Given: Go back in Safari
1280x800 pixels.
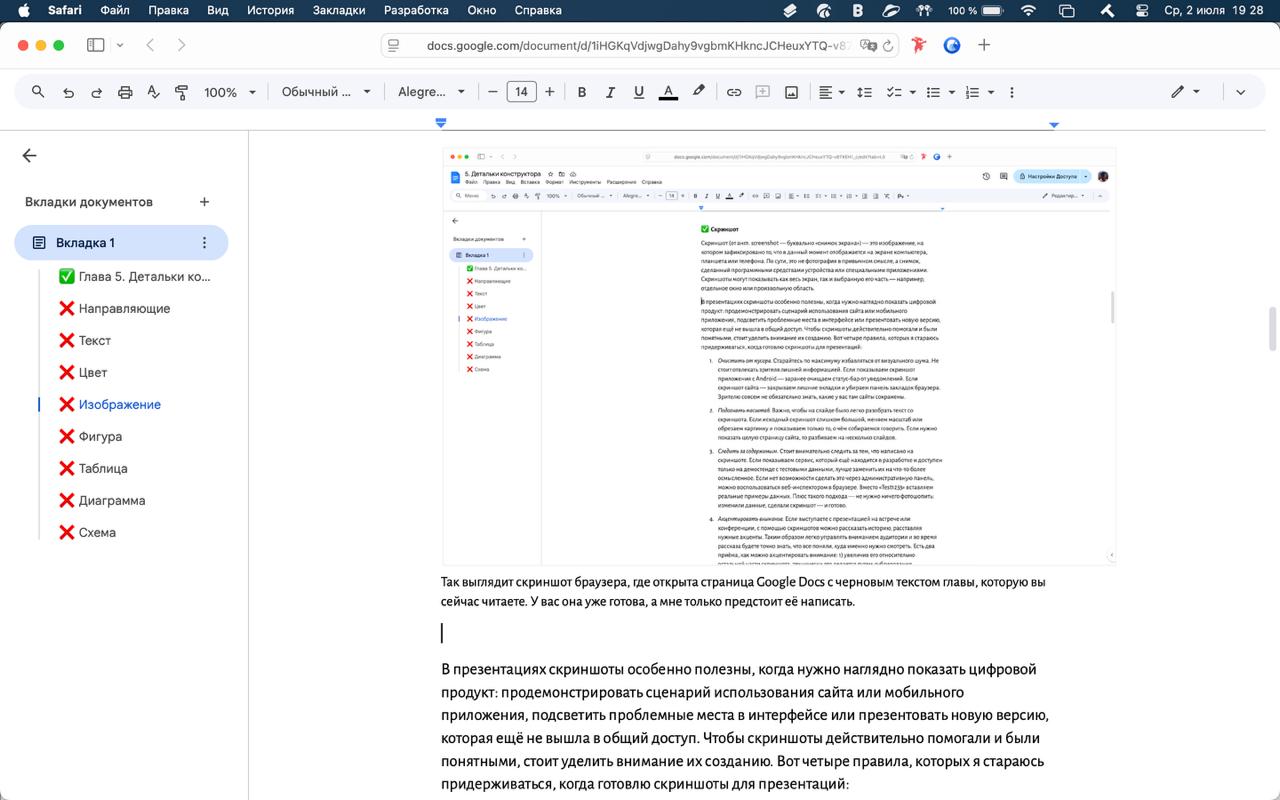Looking at the screenshot, I should (150, 45).
